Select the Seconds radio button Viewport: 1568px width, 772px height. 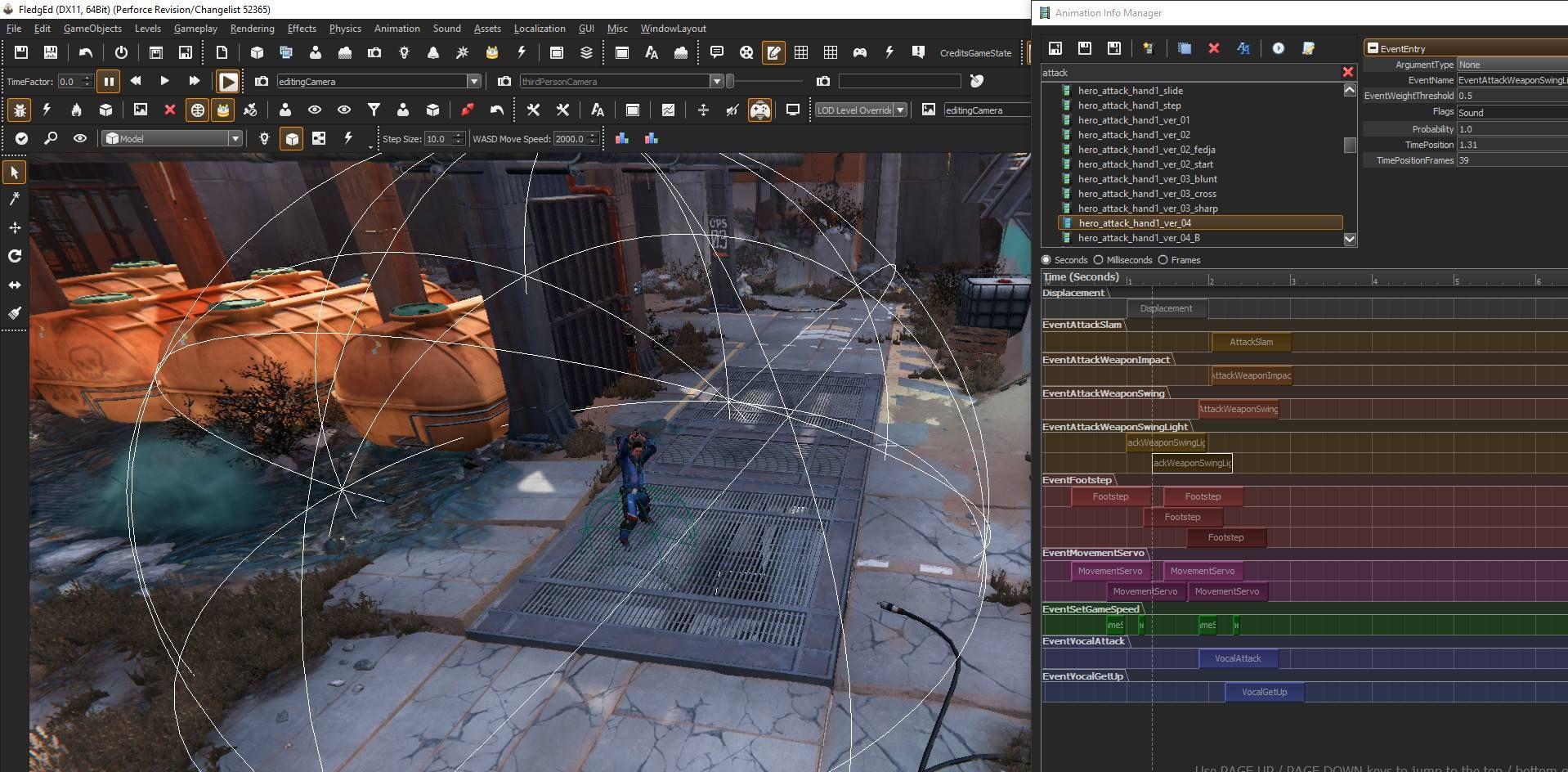click(x=1046, y=260)
